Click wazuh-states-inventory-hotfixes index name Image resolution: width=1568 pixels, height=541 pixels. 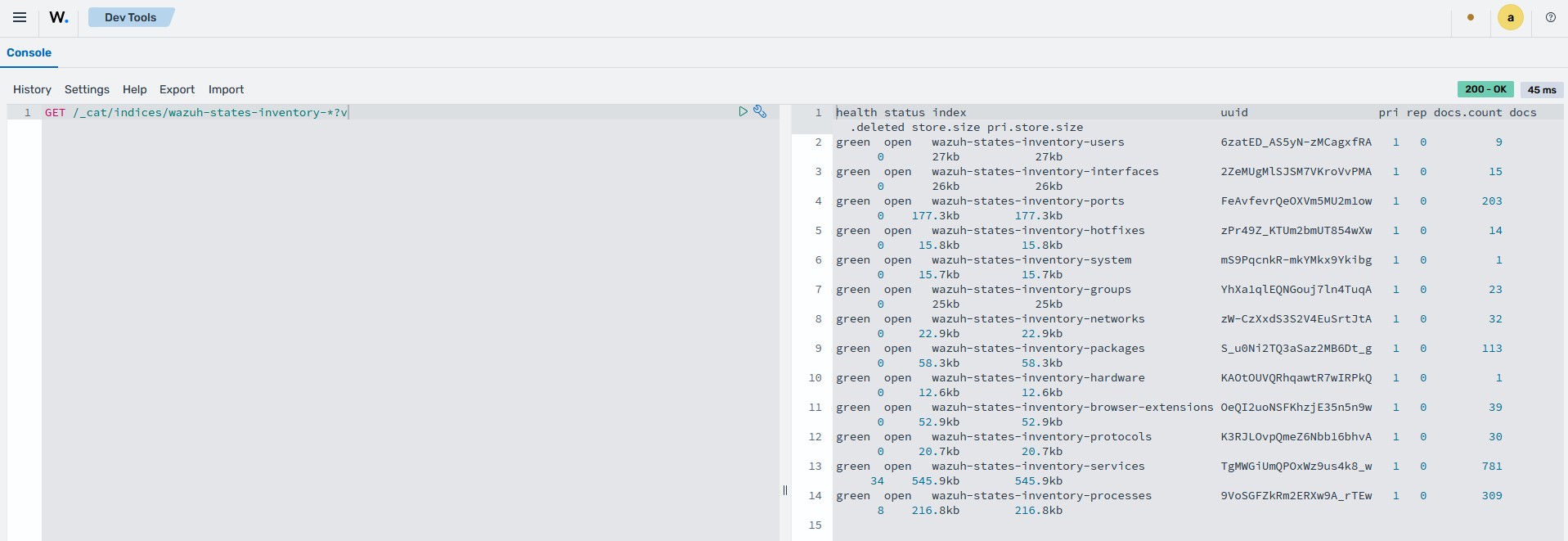(1038, 230)
